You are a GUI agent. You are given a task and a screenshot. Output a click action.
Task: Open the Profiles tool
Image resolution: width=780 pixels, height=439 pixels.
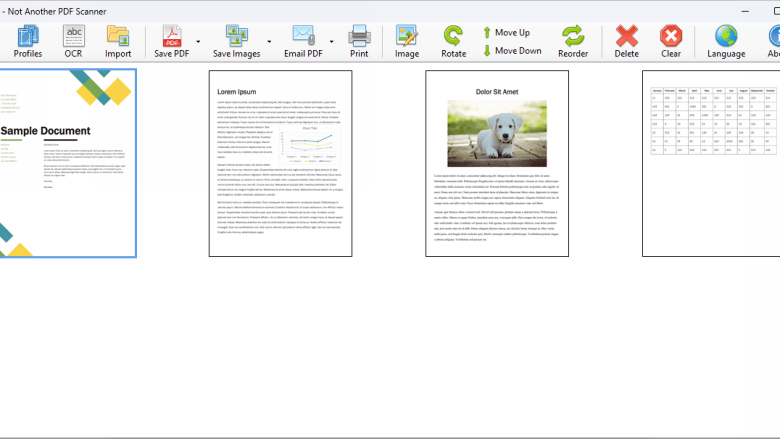tap(27, 42)
